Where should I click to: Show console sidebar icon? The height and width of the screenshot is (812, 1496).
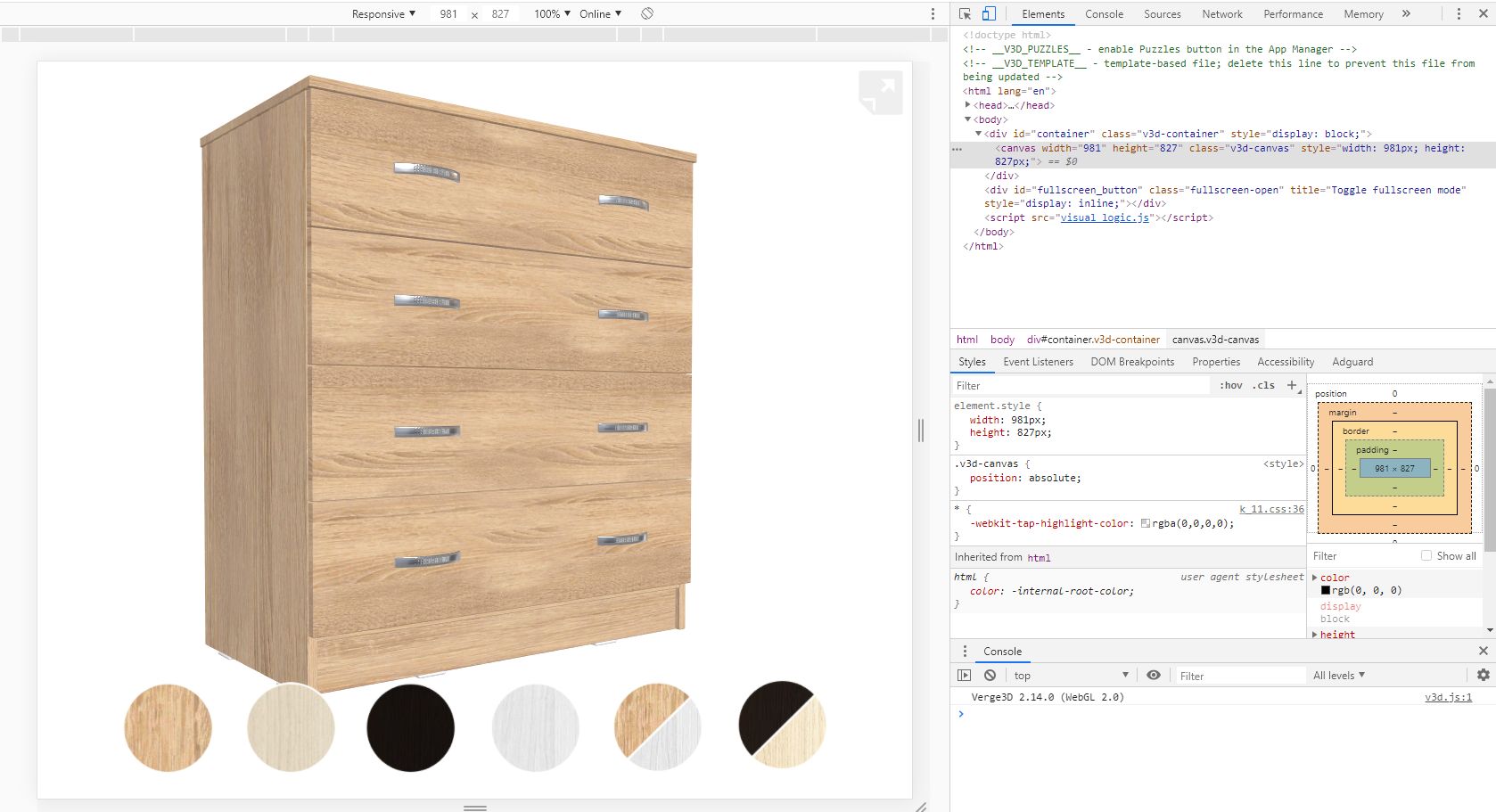point(964,676)
